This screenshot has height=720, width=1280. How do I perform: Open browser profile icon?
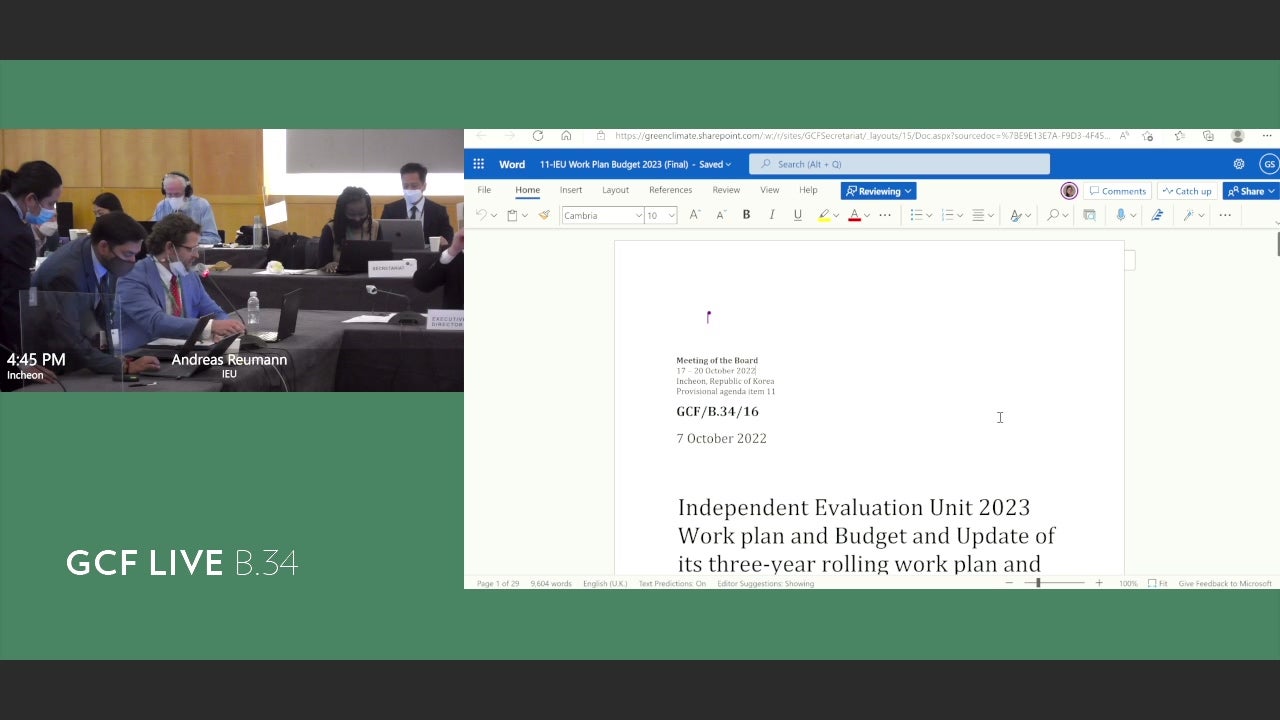click(1238, 136)
